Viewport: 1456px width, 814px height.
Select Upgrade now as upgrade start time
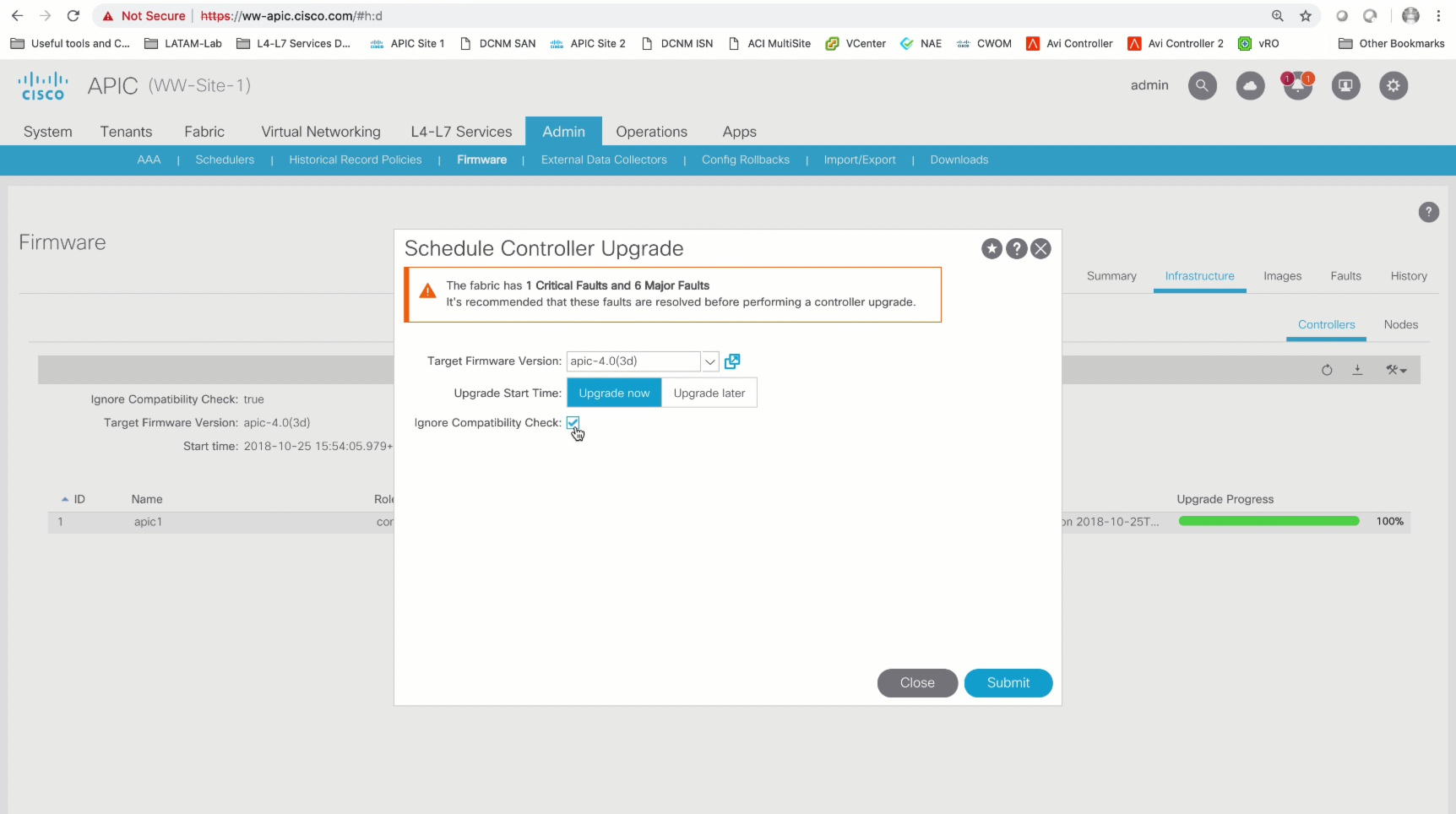click(614, 393)
